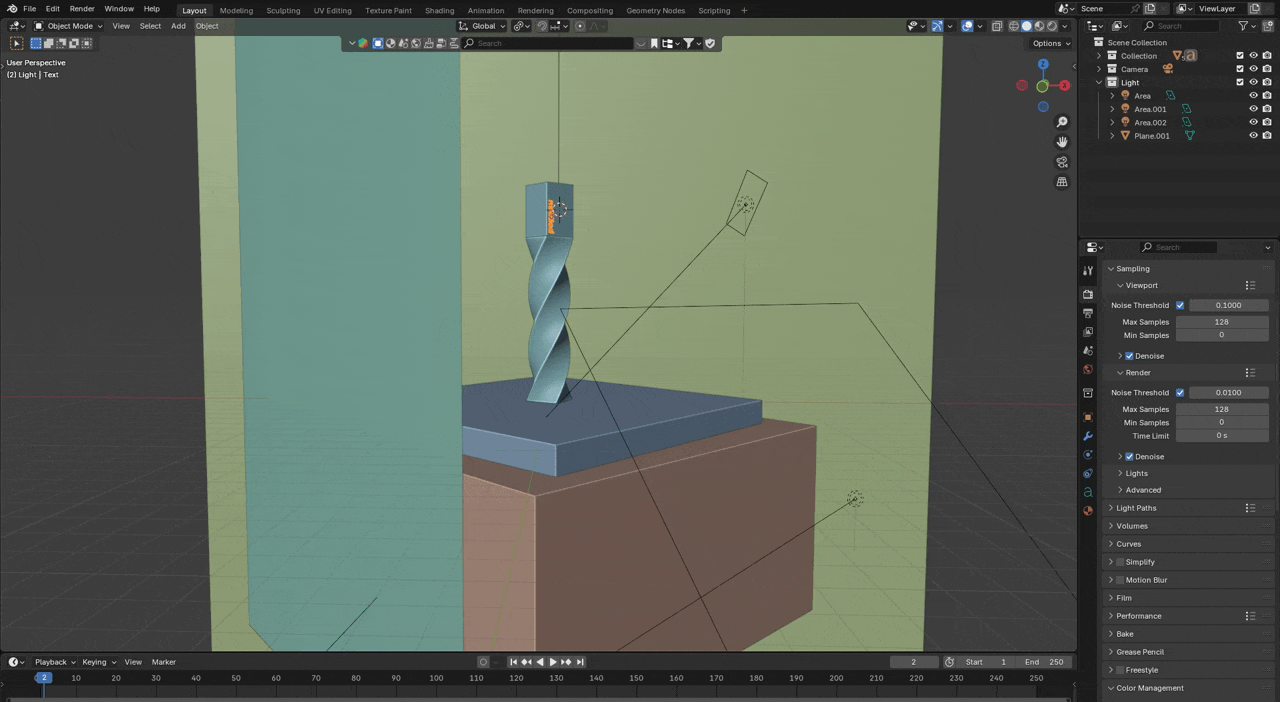Click the Play animation button

[x=553, y=662]
